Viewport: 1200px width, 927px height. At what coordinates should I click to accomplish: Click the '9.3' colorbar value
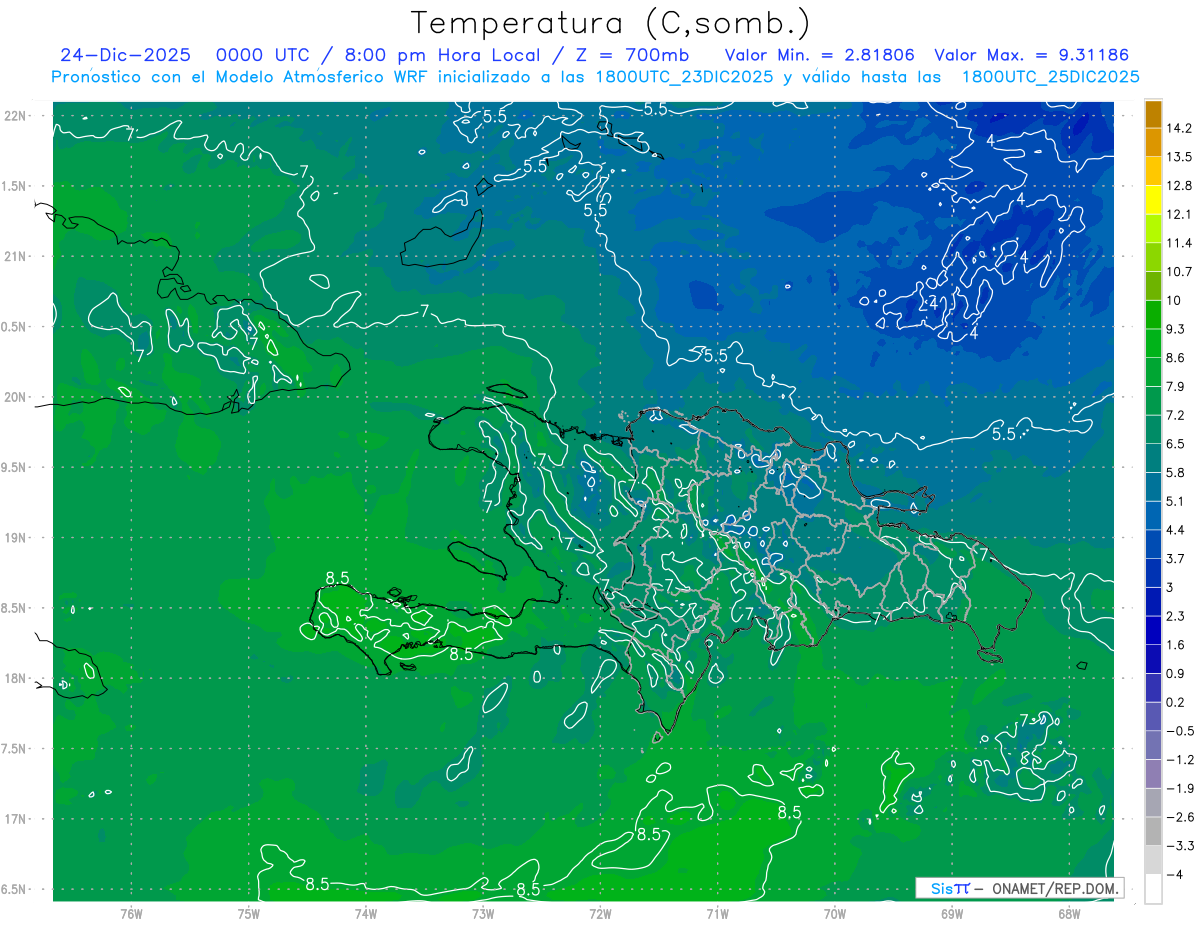pos(1176,329)
